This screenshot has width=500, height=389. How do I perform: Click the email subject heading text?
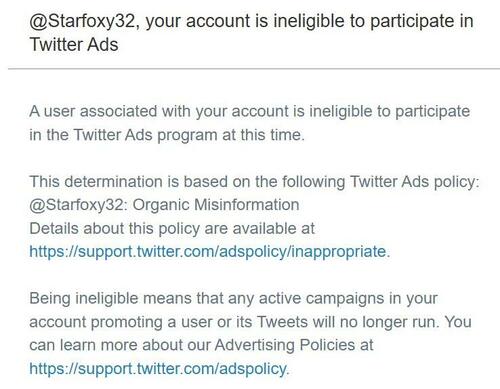[x=251, y=32]
